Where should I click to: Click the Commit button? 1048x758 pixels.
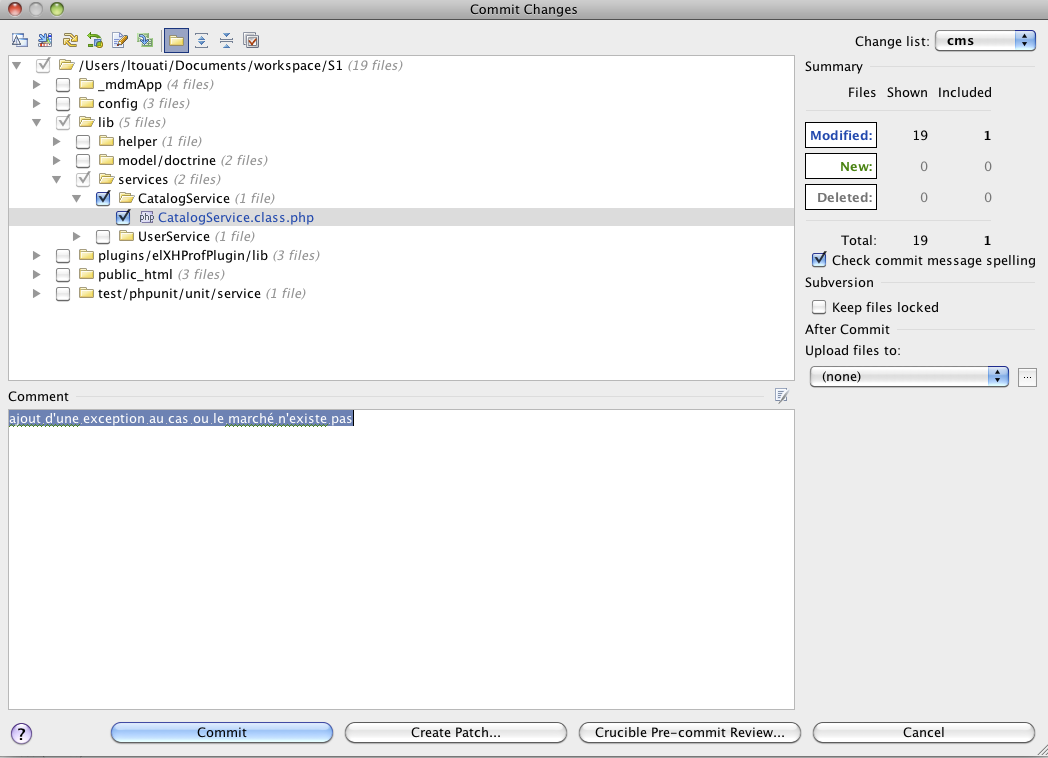pos(222,733)
